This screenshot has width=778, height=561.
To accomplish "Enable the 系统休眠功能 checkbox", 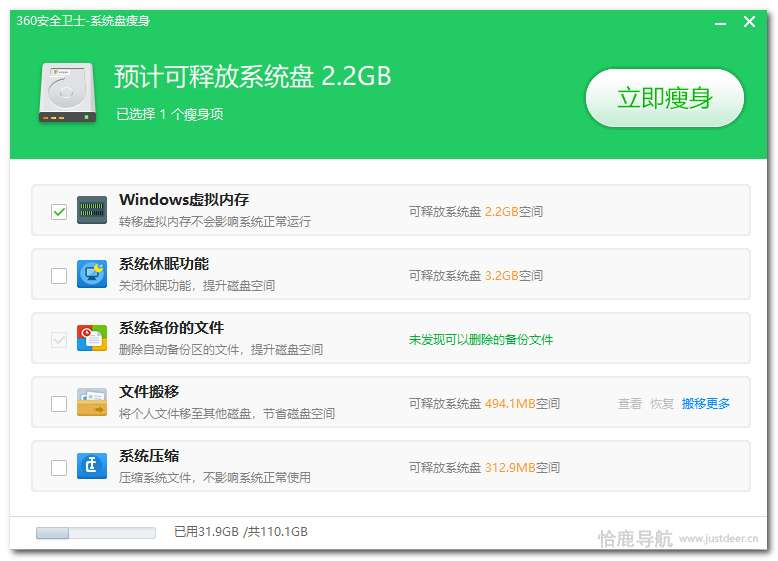I will pos(59,275).
